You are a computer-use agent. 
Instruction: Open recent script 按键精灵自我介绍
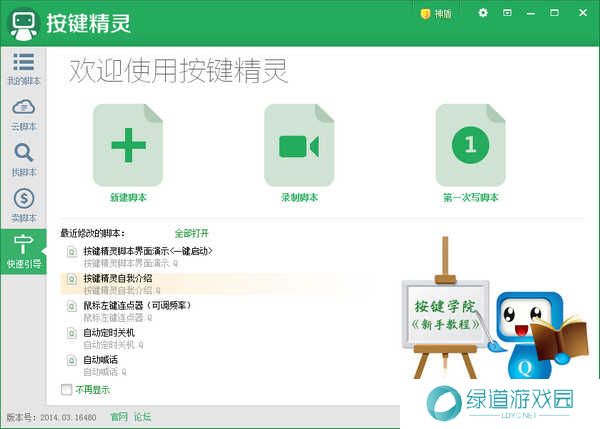click(x=117, y=277)
